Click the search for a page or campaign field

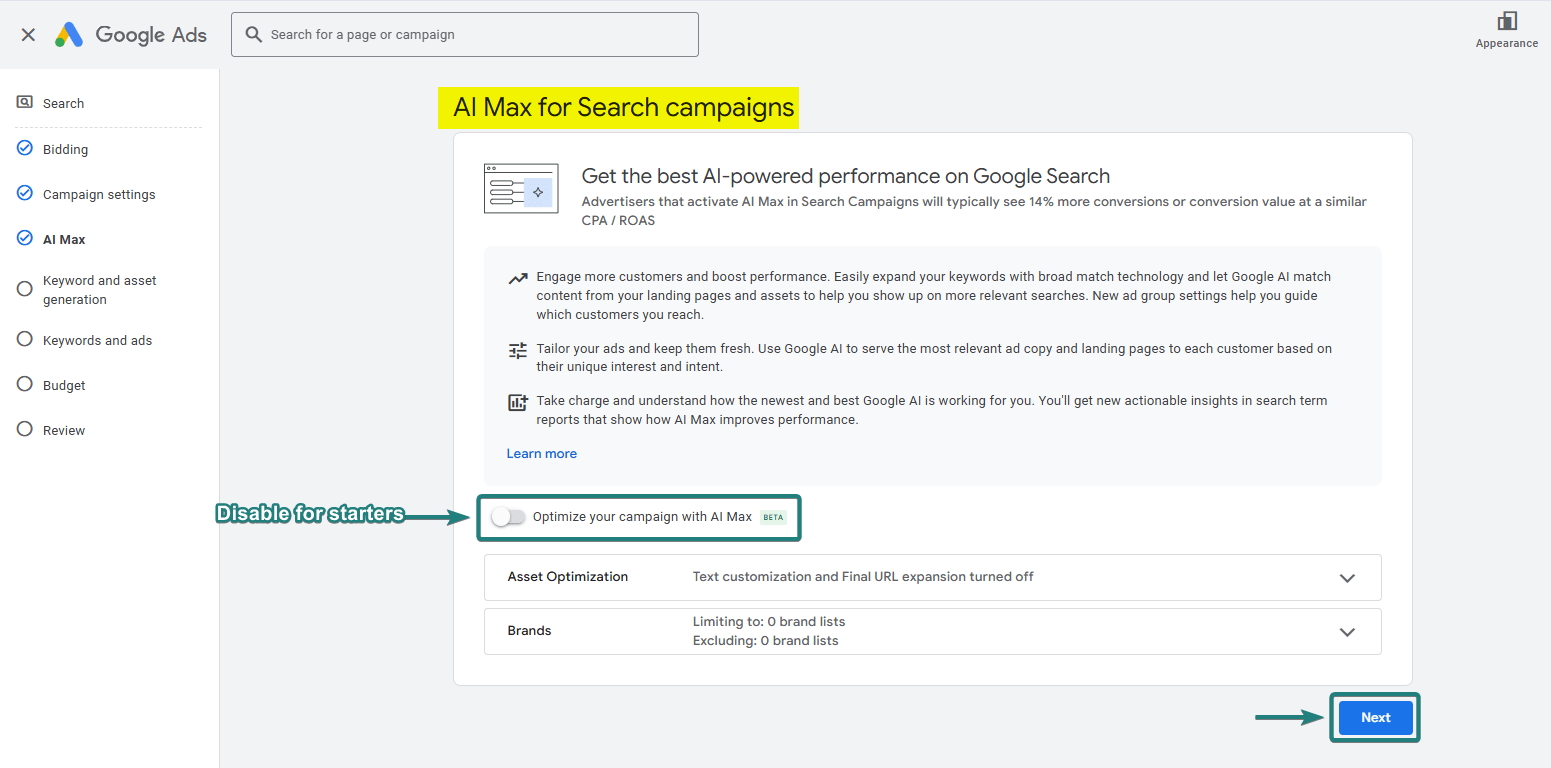465,34
